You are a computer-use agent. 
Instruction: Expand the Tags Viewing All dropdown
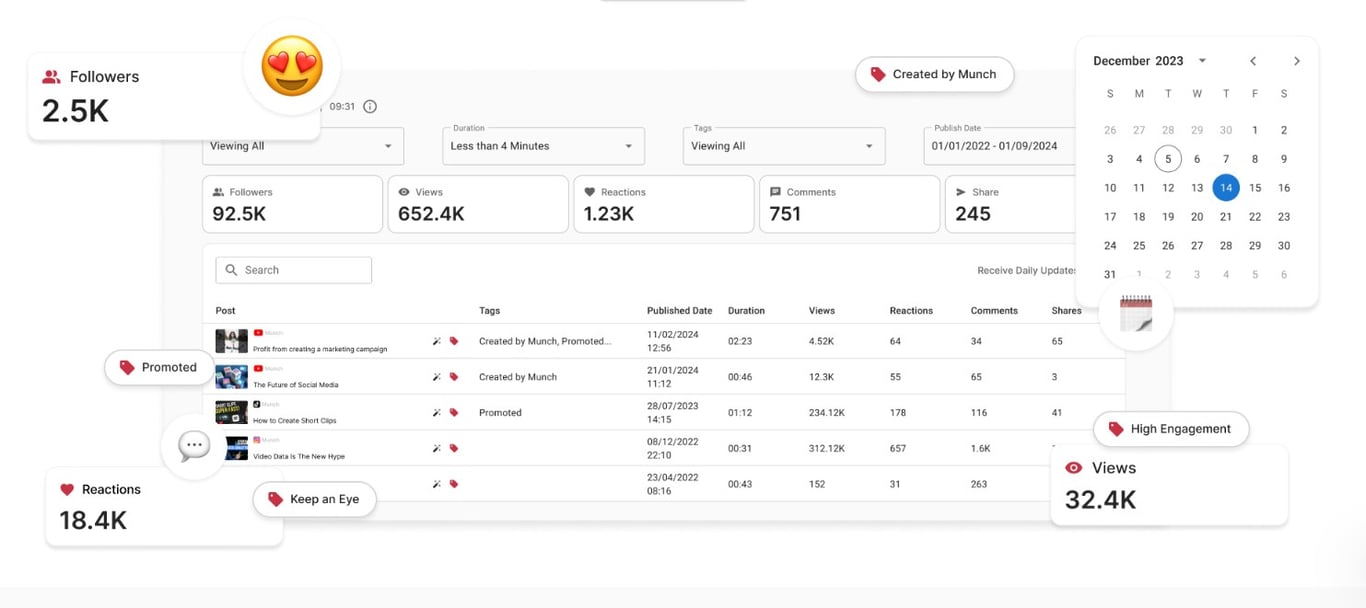point(784,146)
